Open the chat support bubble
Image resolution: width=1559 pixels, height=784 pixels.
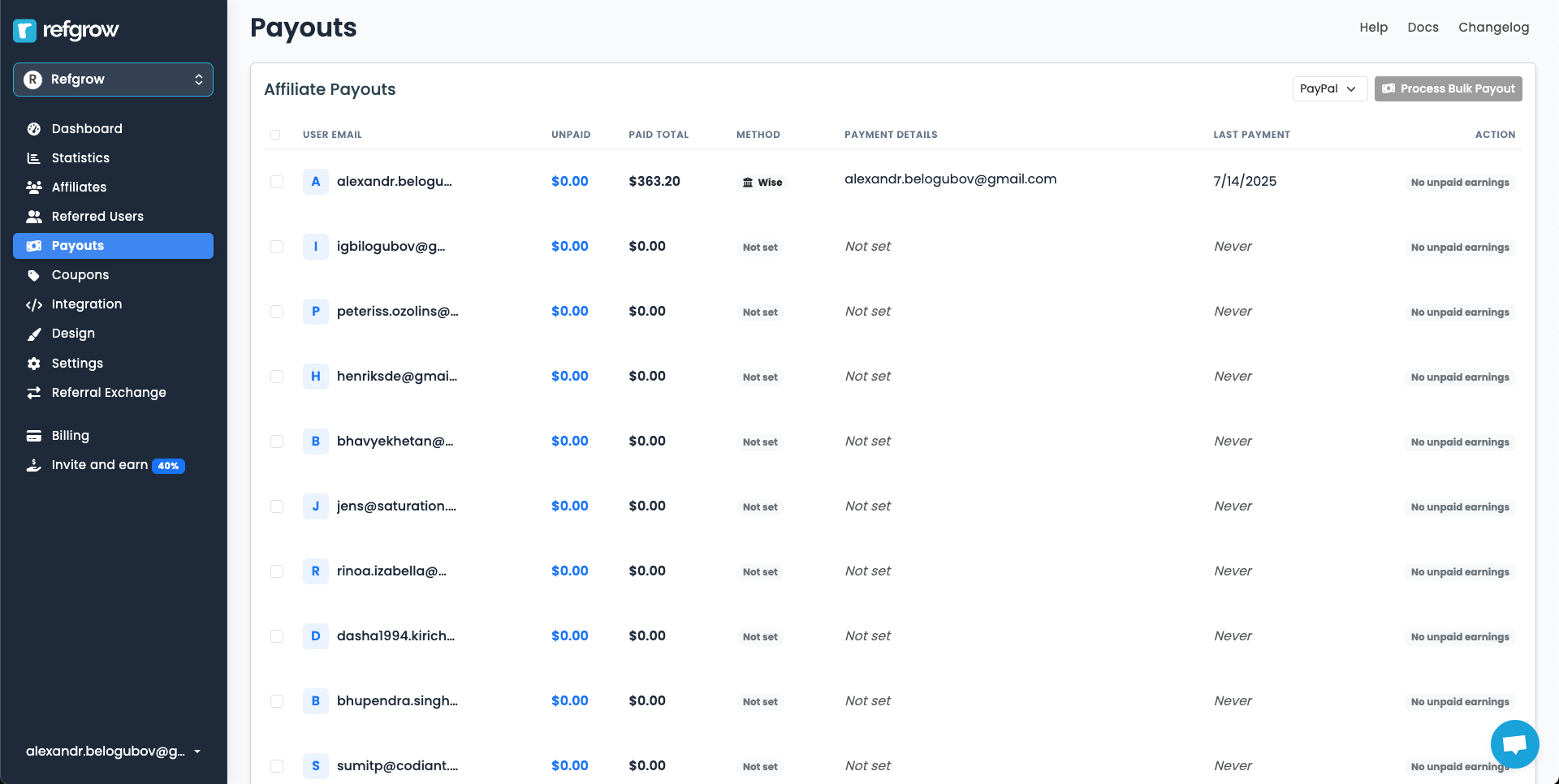(x=1515, y=744)
